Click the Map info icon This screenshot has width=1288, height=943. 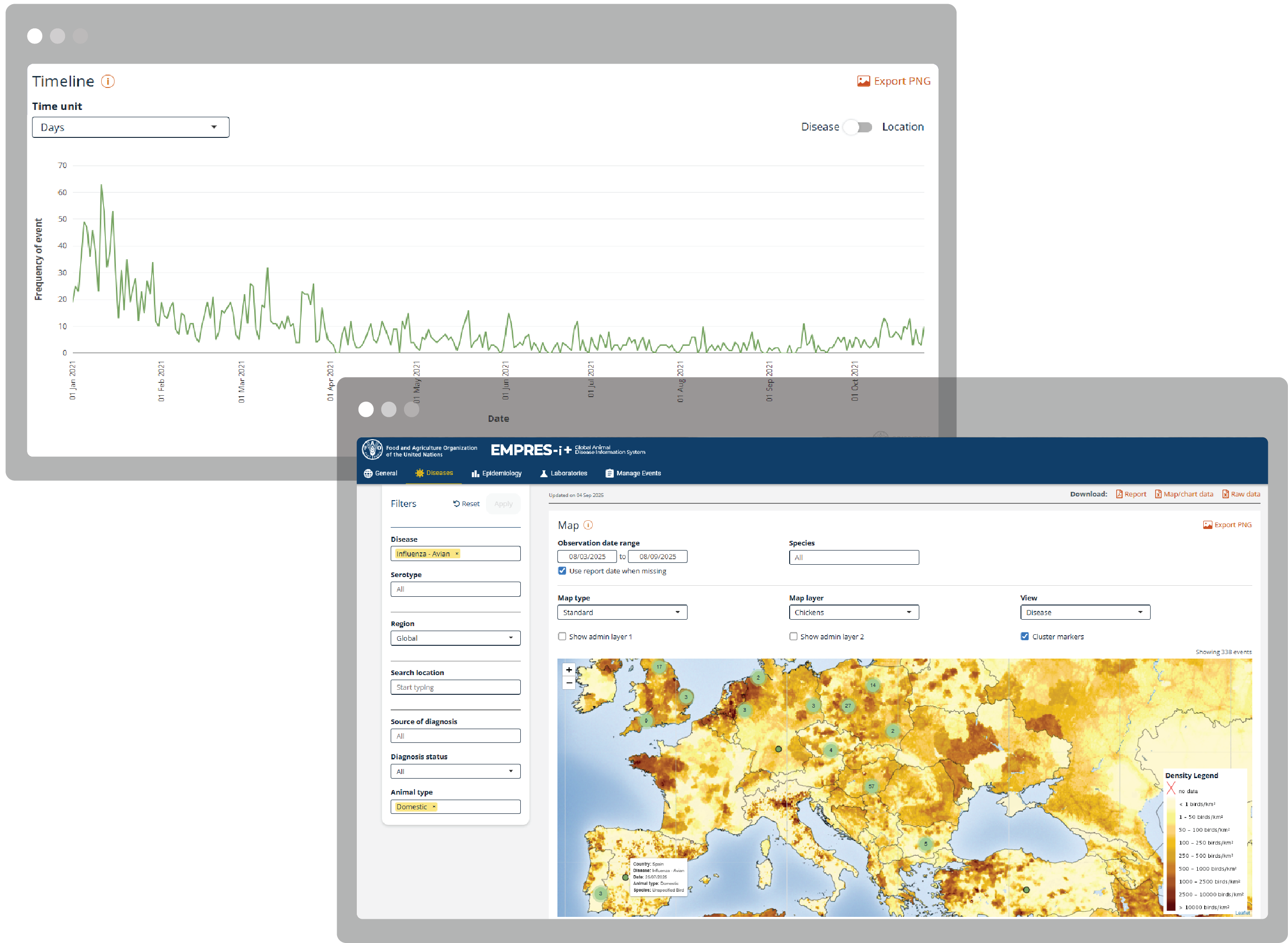[x=588, y=524]
